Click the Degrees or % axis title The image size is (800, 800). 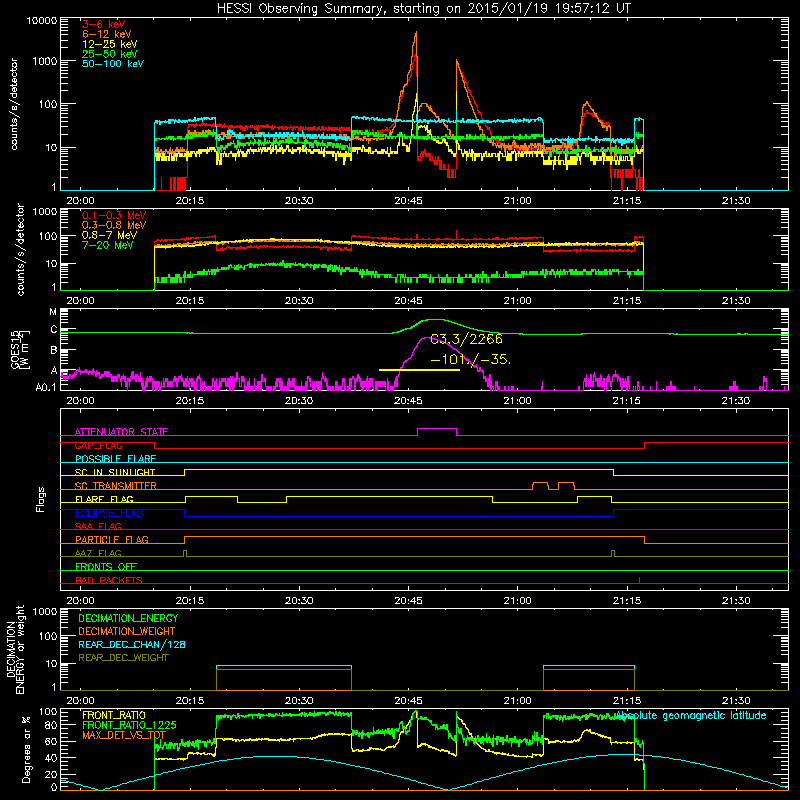click(x=26, y=749)
